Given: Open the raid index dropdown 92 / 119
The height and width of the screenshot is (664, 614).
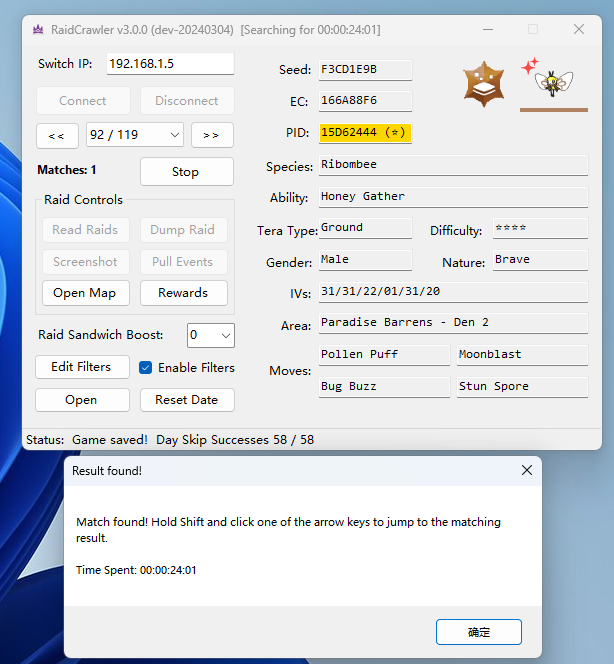Looking at the screenshot, I should pos(135,135).
